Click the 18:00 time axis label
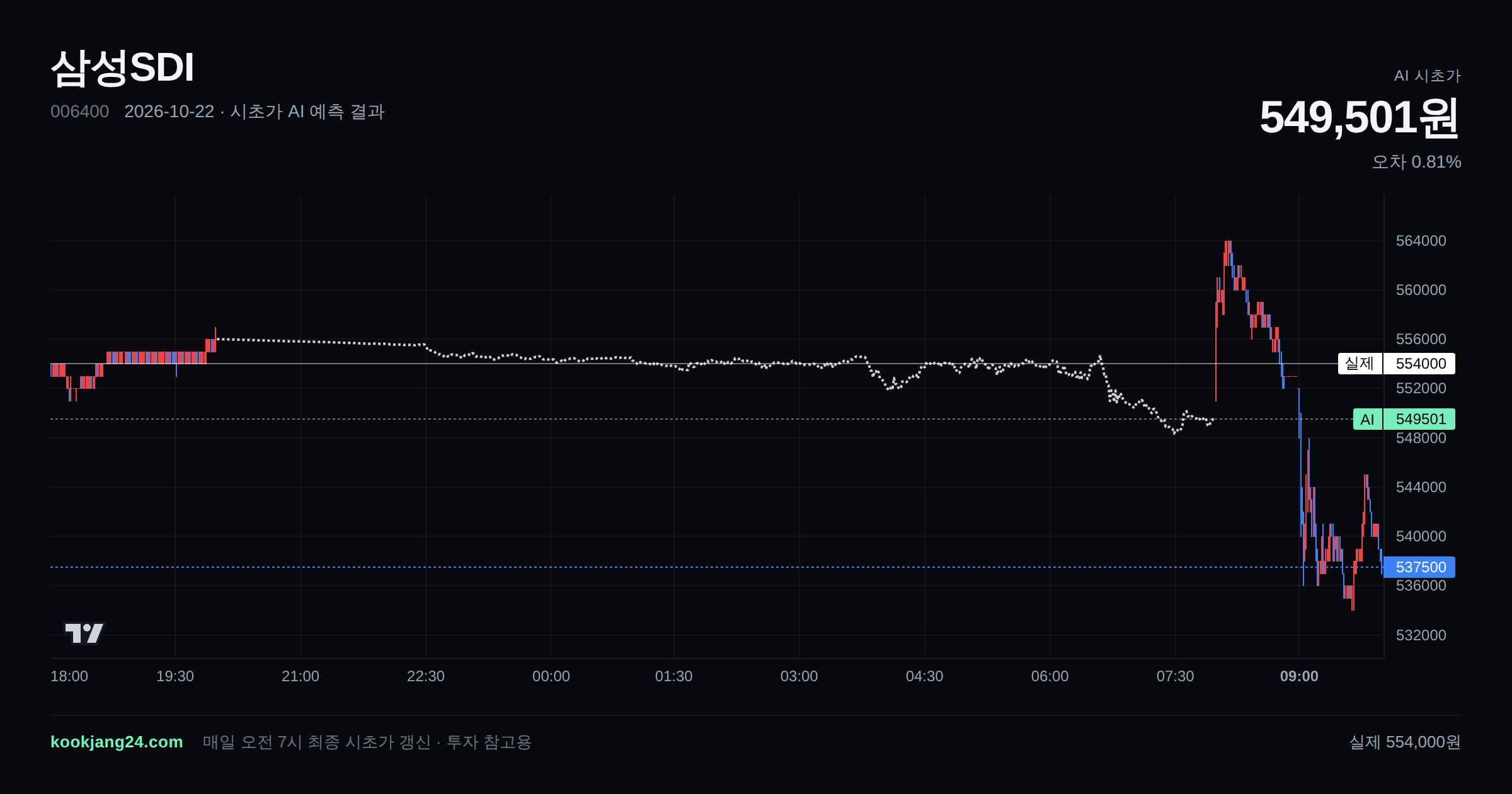Viewport: 1512px width, 794px height. [x=69, y=676]
